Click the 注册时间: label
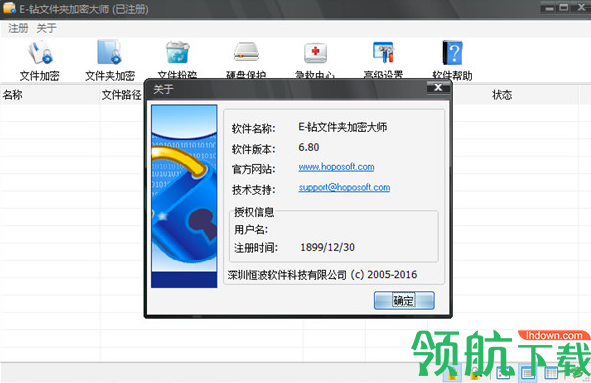Viewport: 591px width, 383px height. [x=256, y=248]
